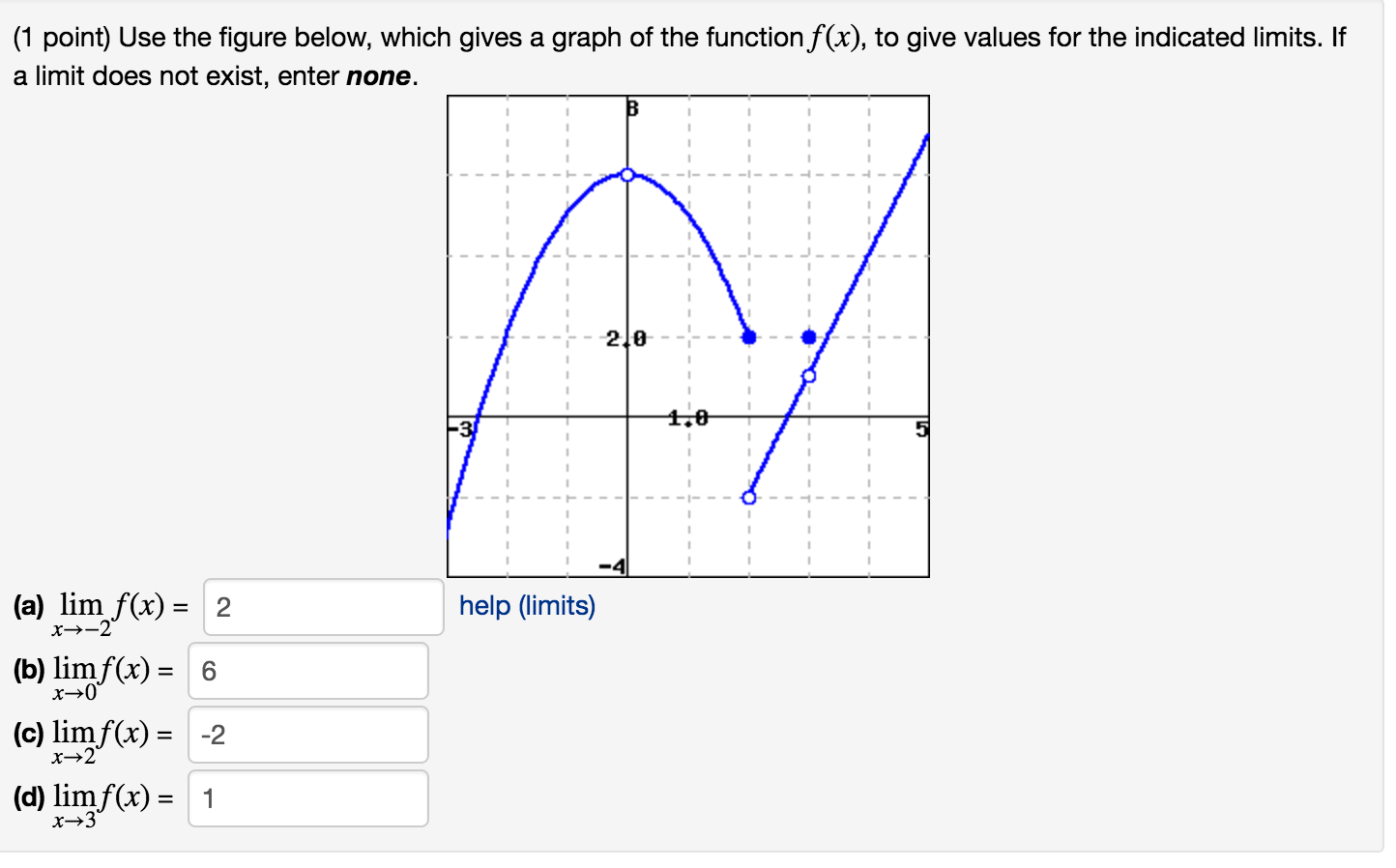Image resolution: width=1396 pixels, height=868 pixels.
Task: Click the label B atop the y-axis
Action: pyautogui.click(x=631, y=108)
